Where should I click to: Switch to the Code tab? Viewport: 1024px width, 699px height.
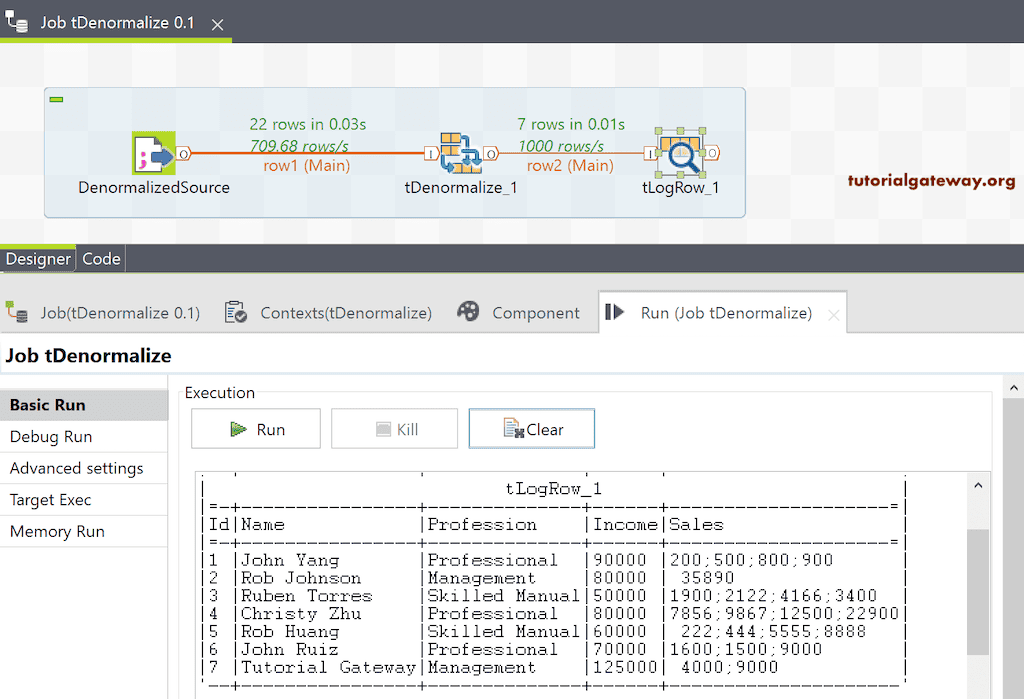(x=101, y=258)
